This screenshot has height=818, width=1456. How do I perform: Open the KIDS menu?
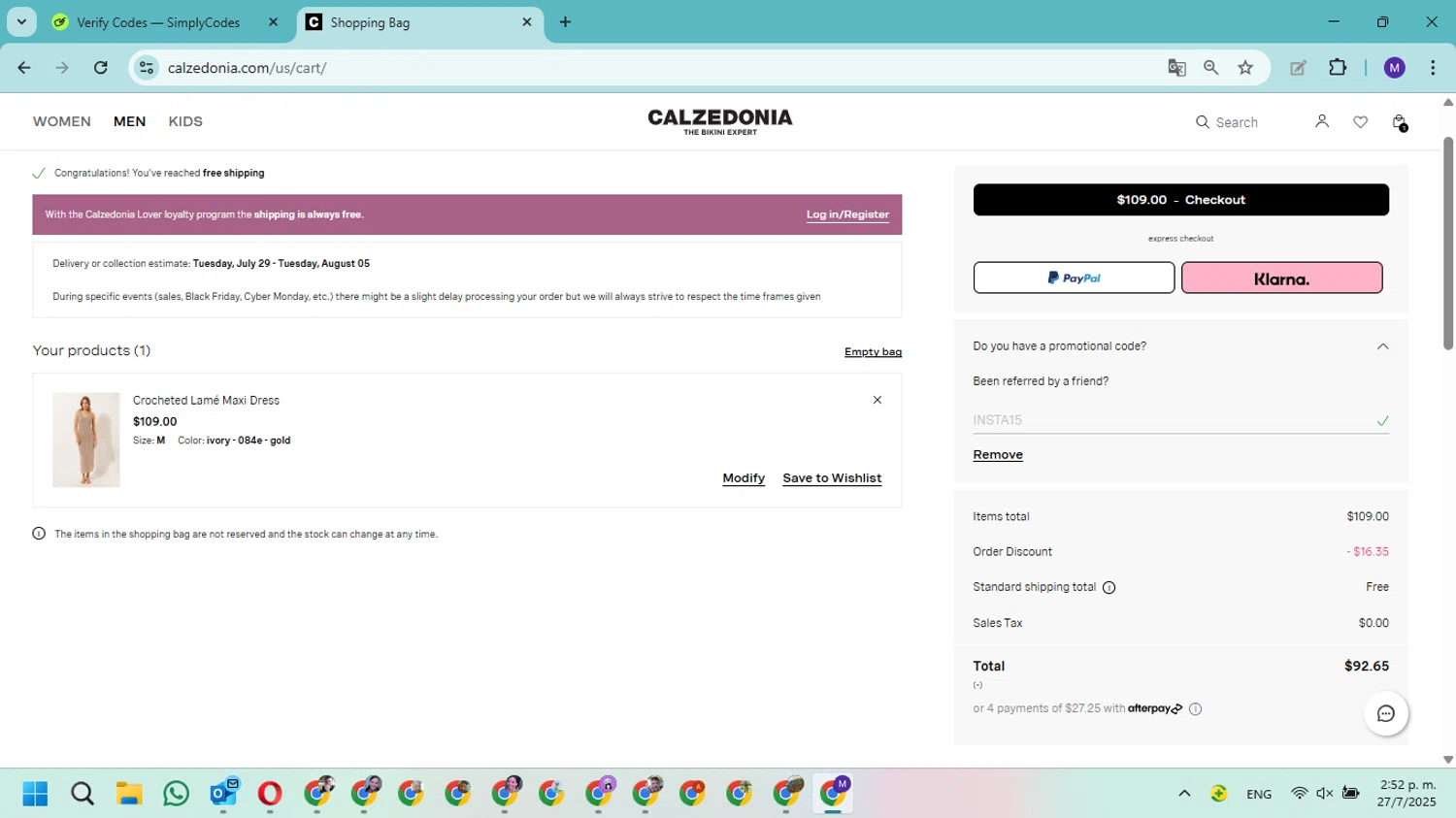click(185, 121)
